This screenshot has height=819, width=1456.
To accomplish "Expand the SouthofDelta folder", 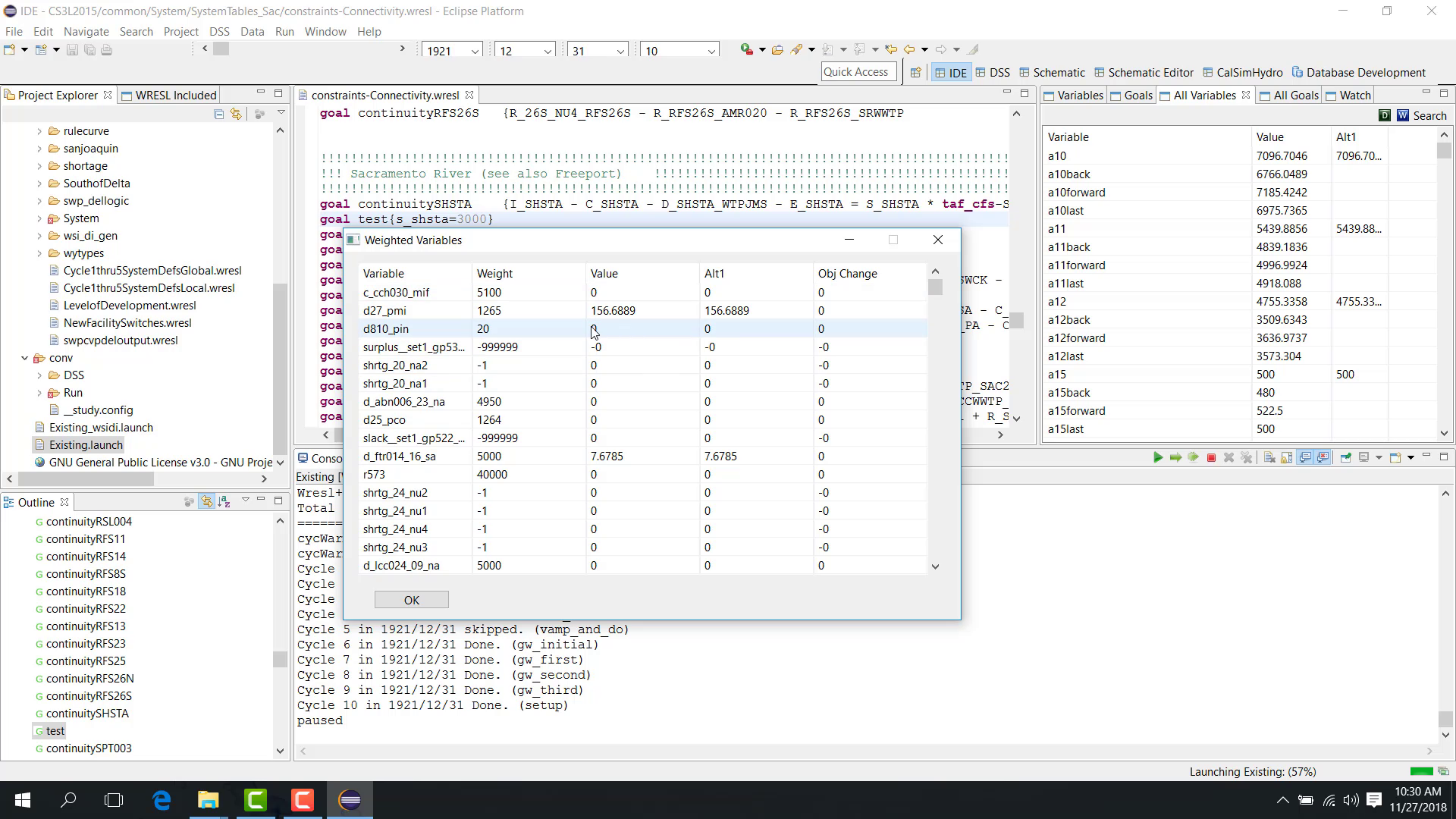I will coord(39,184).
